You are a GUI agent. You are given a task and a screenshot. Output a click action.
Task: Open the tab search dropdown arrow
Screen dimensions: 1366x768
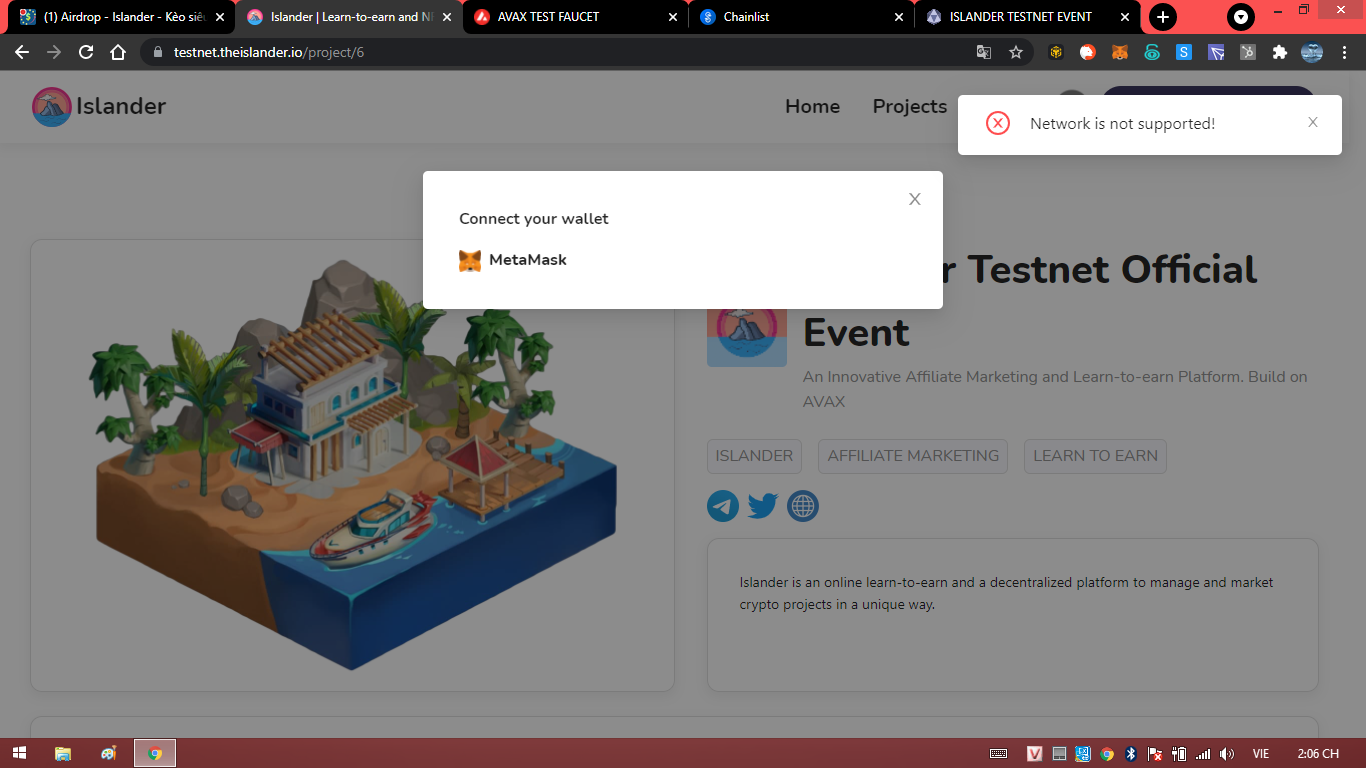(x=1241, y=17)
